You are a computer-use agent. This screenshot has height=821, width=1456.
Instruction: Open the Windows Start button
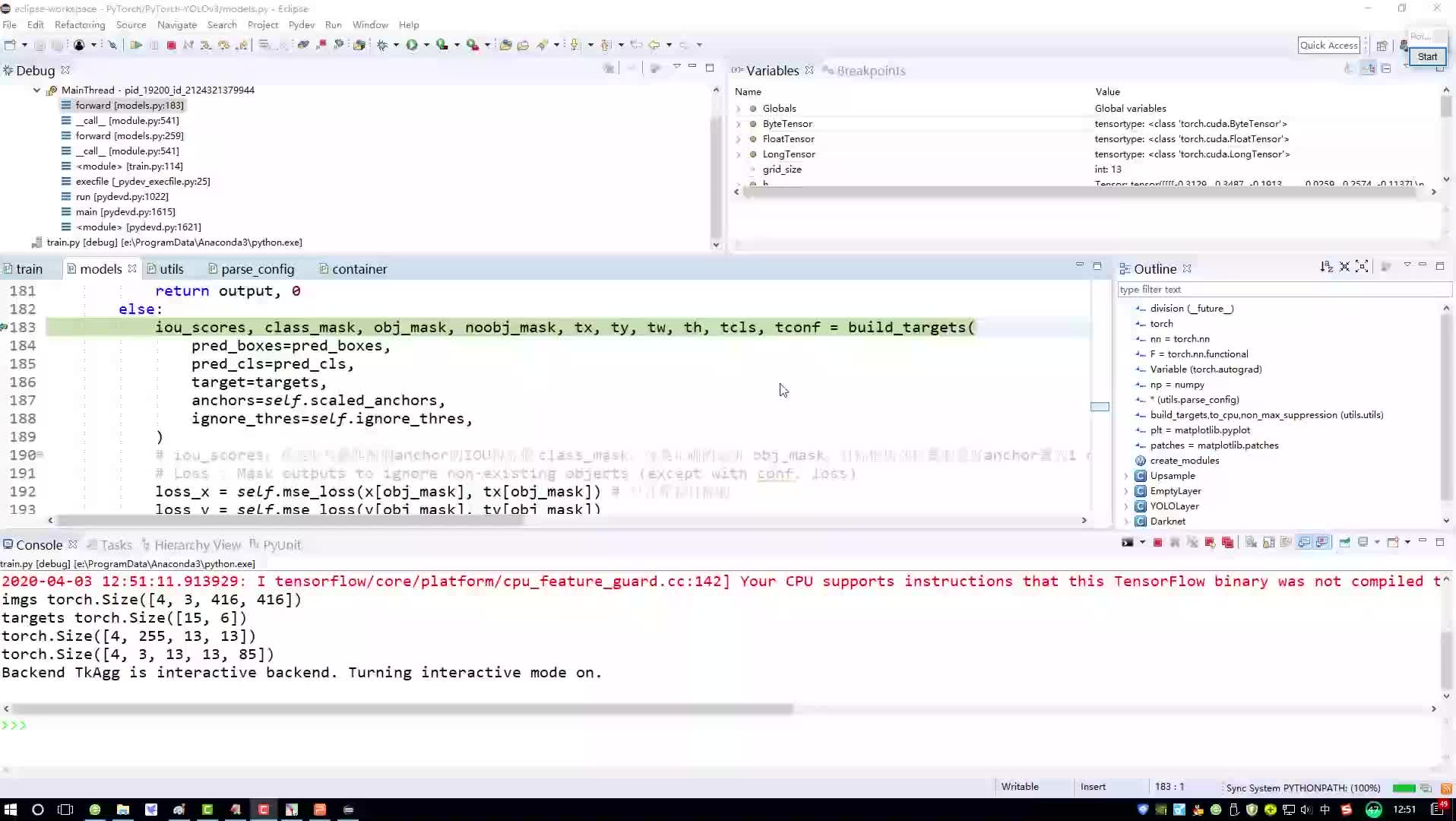click(x=11, y=810)
